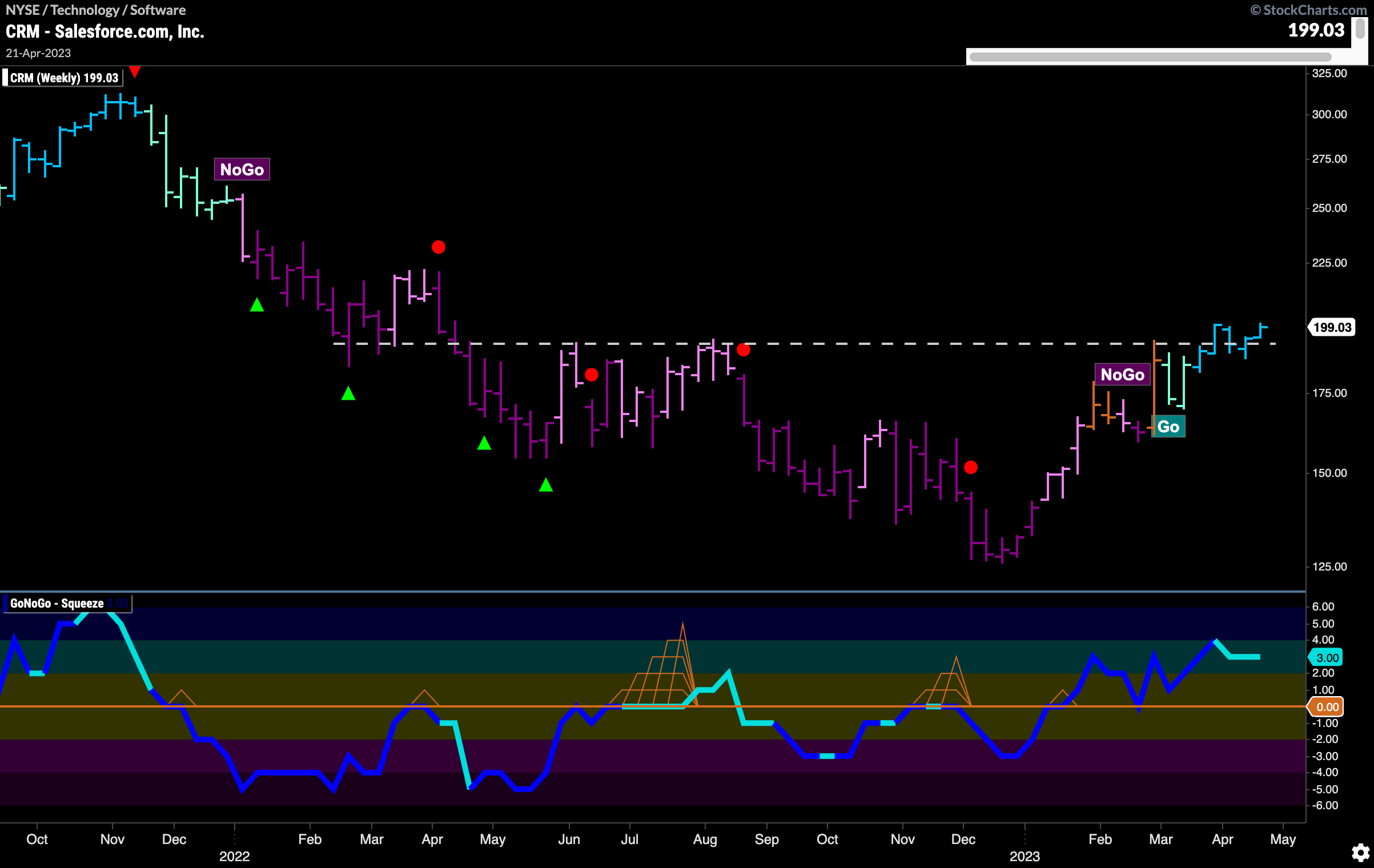This screenshot has height=868, width=1374.
Task: Click the 125.00 price axis label
Action: [x=1329, y=566]
